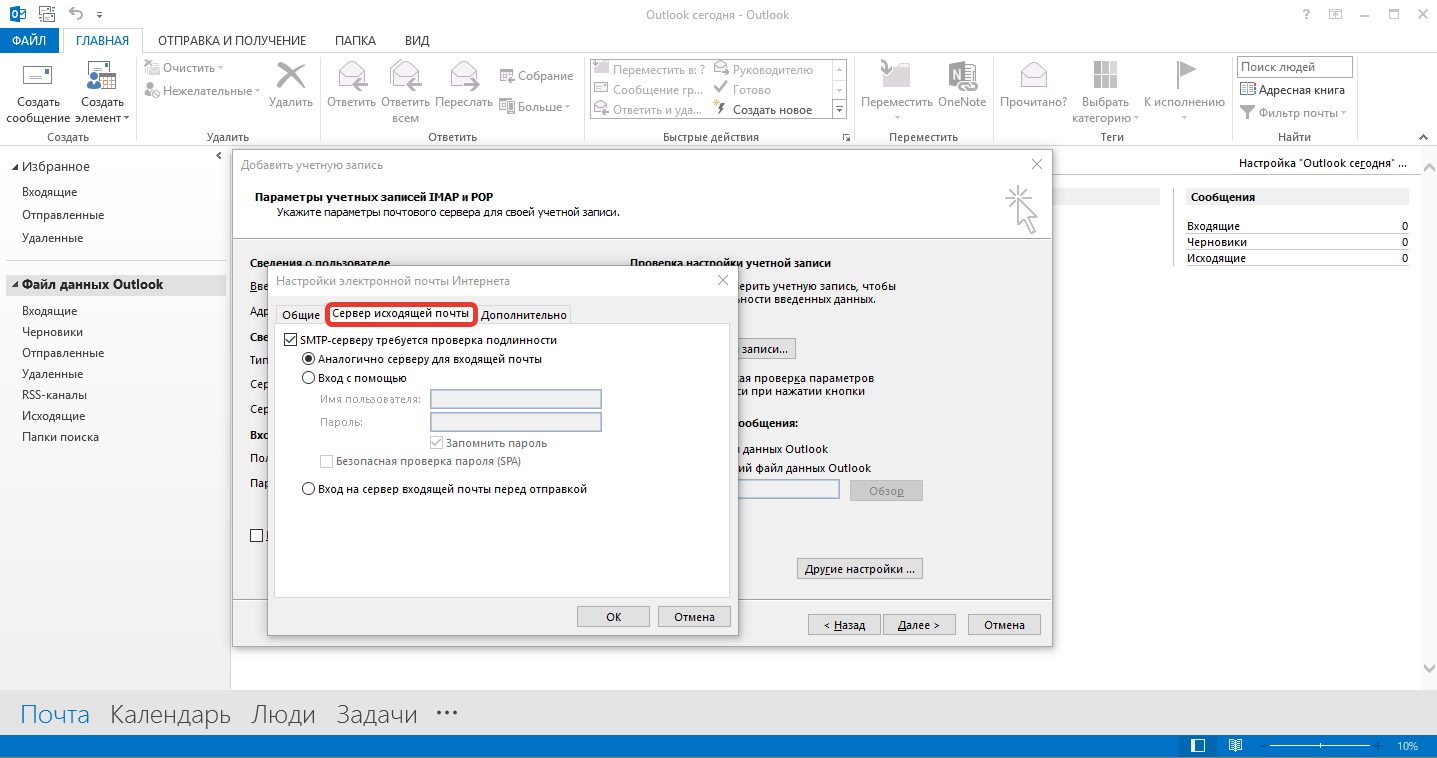Screen dimensions: 1437x758
Task: Click the Удалить X icon in ribbon
Action: (x=291, y=76)
